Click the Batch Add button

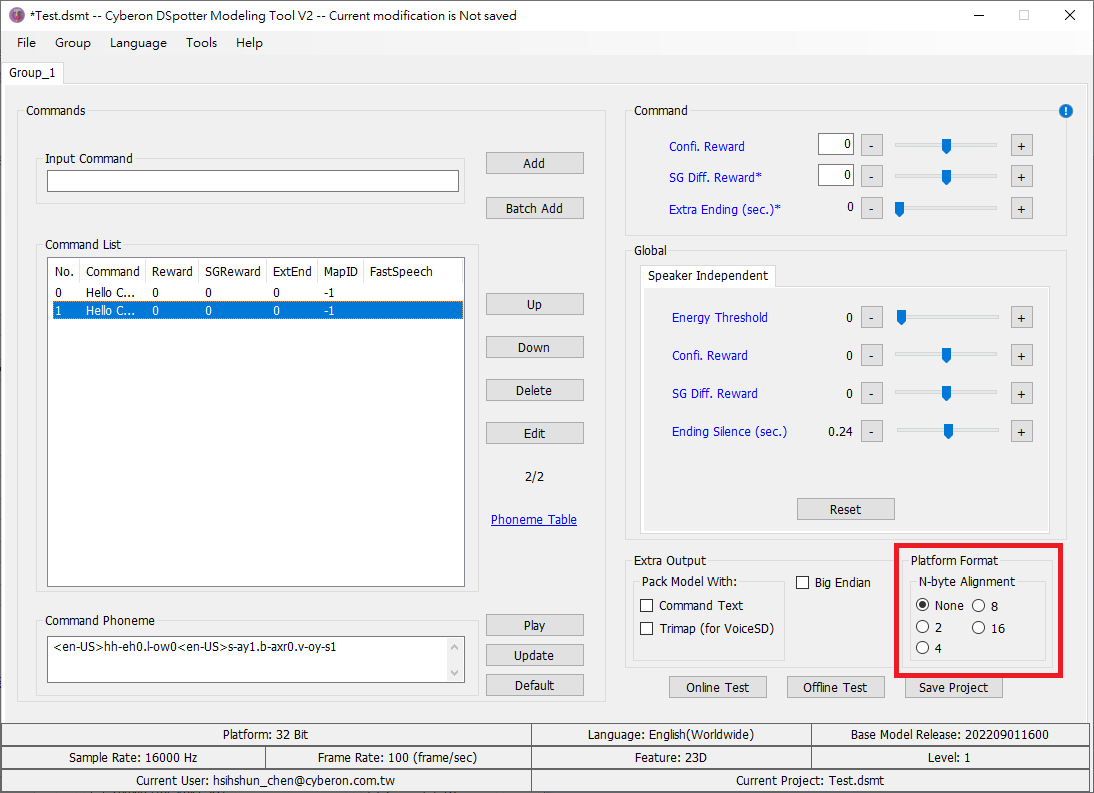point(534,208)
